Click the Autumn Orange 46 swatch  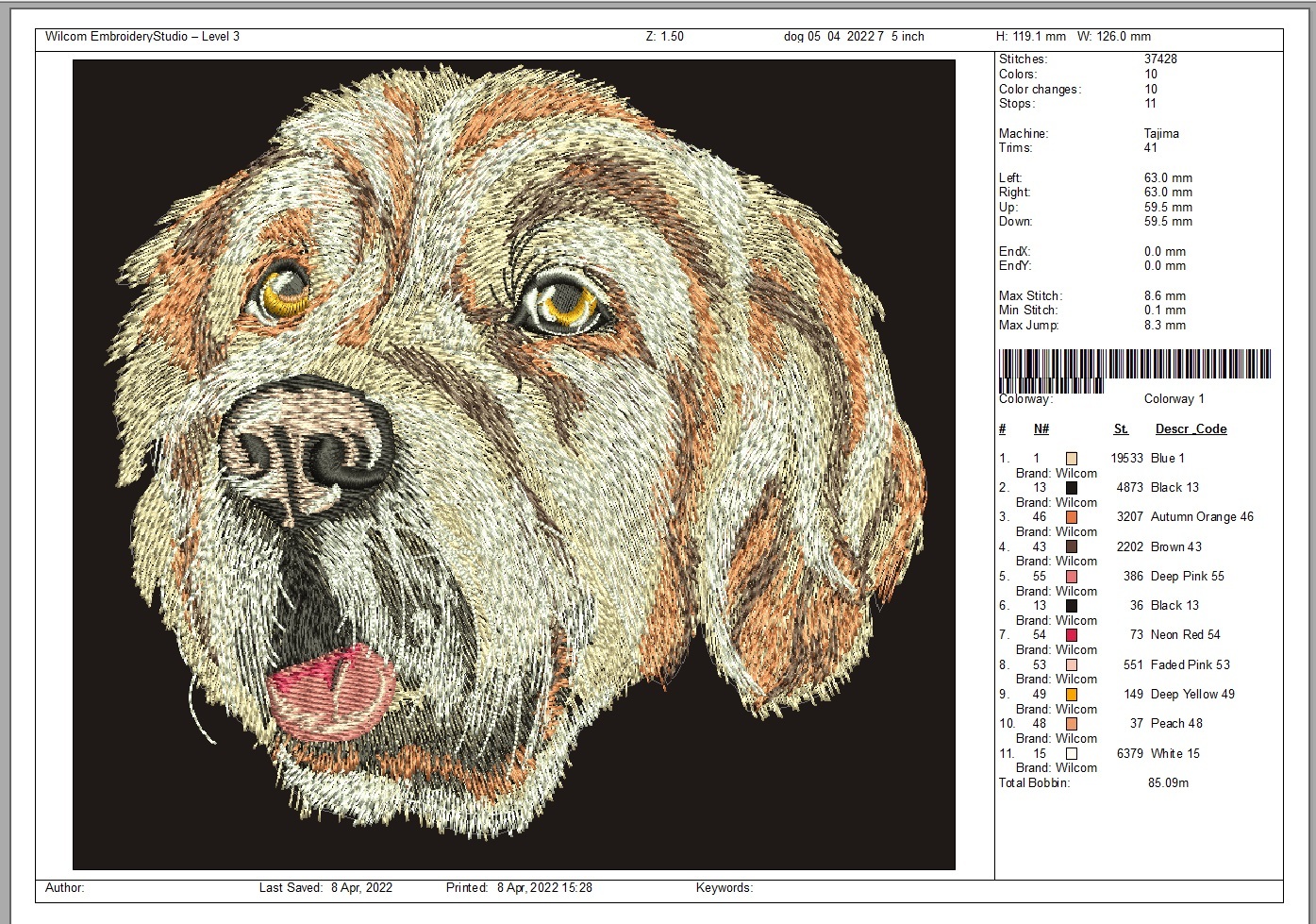(1072, 517)
